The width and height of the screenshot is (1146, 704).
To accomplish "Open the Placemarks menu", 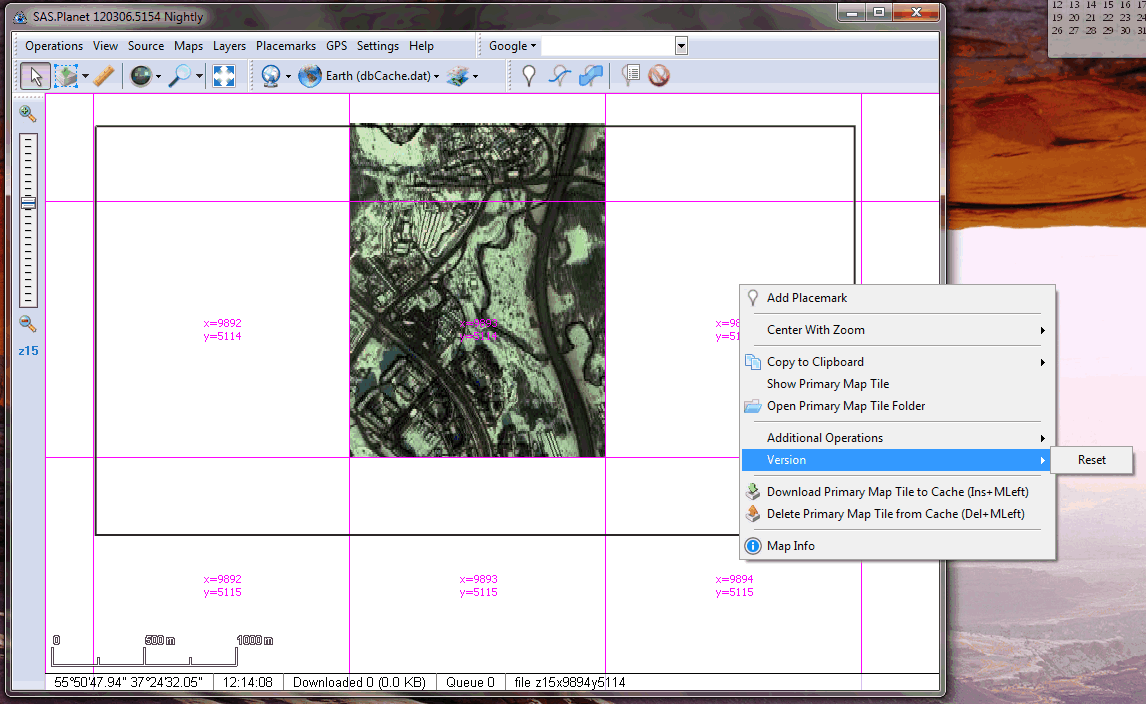I will coord(285,46).
